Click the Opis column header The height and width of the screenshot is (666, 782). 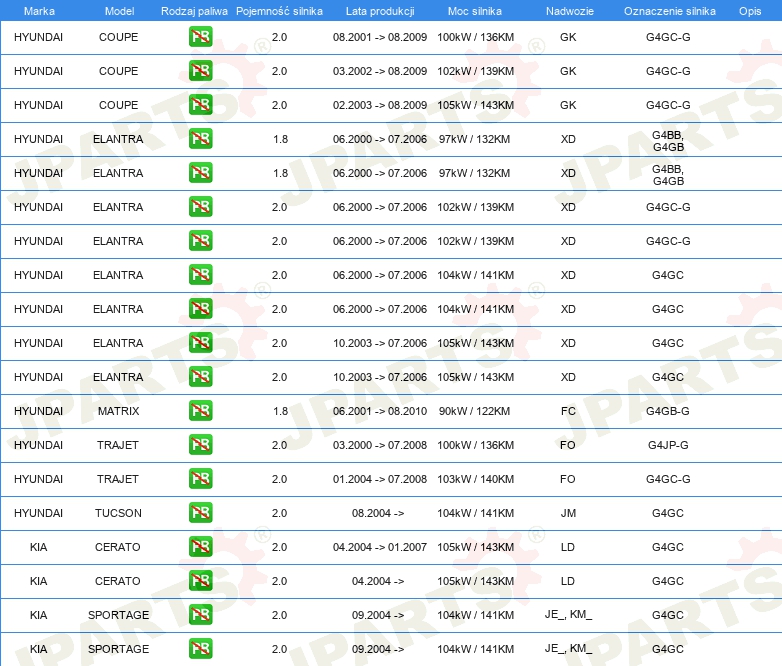tap(750, 11)
